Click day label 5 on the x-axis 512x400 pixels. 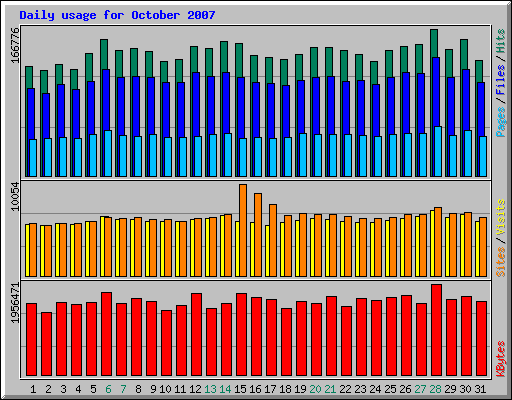[x=93, y=389]
